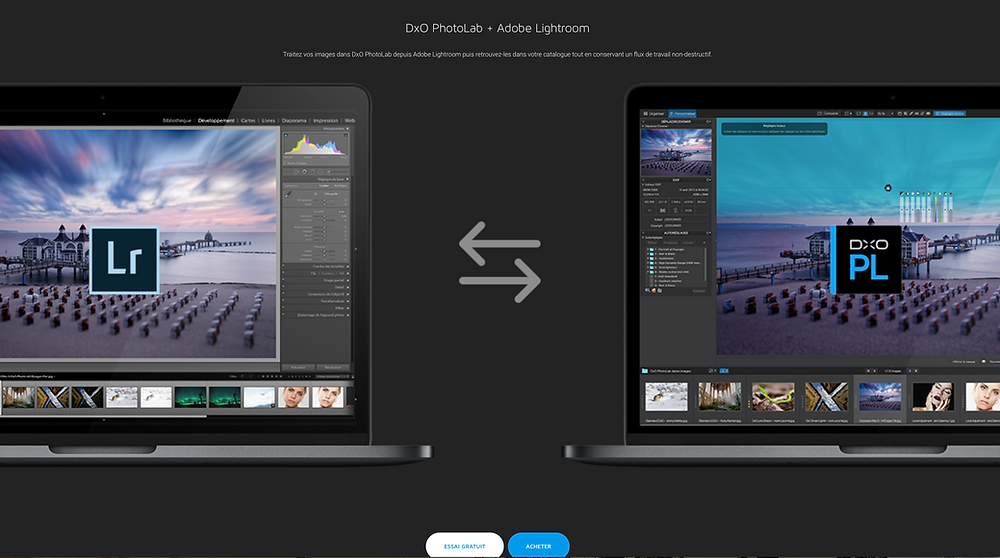Pick the white balance eyedropper in Lightroom

[288, 195]
